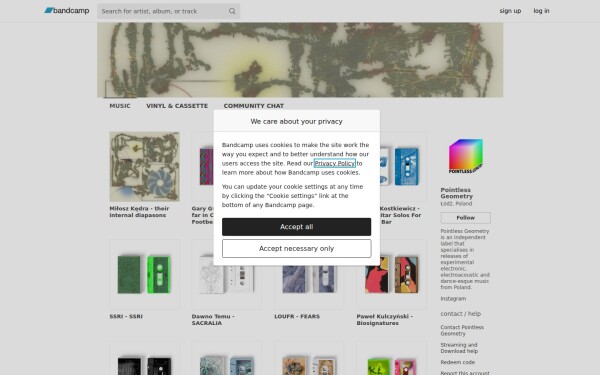
Task: Open the blue Kostkiewicz cassette thumbnail
Action: click(x=403, y=166)
